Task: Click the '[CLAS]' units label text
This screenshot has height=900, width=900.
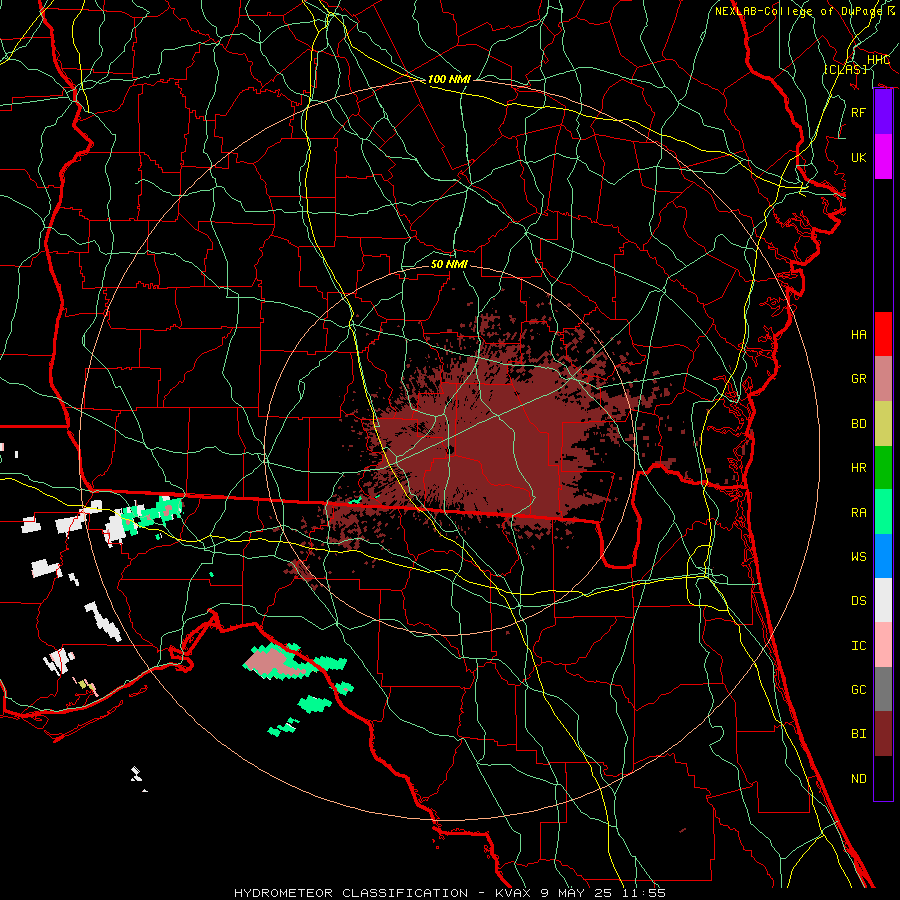Action: (845, 70)
